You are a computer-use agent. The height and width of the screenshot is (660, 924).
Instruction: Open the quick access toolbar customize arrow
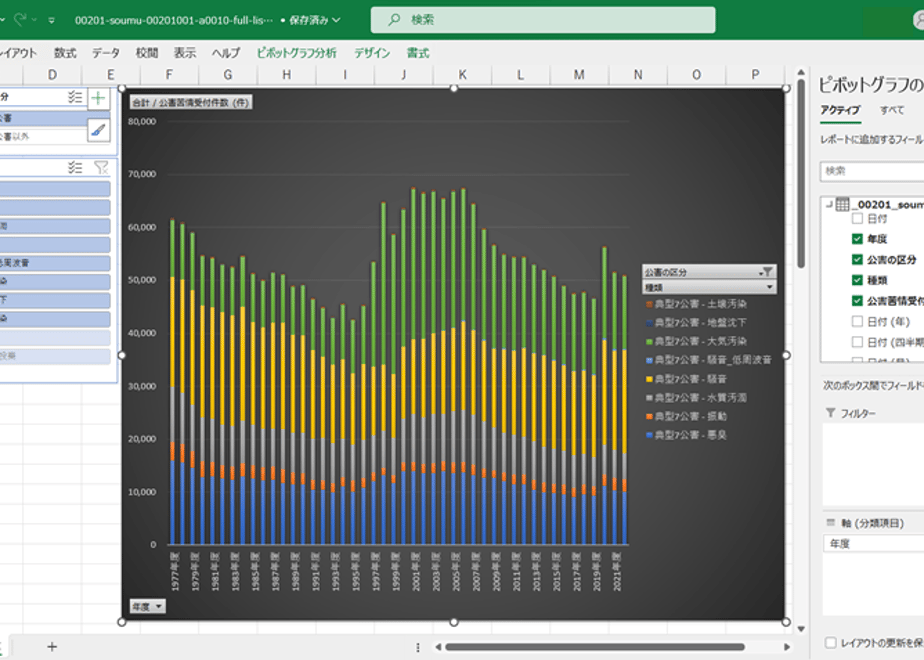coord(52,20)
